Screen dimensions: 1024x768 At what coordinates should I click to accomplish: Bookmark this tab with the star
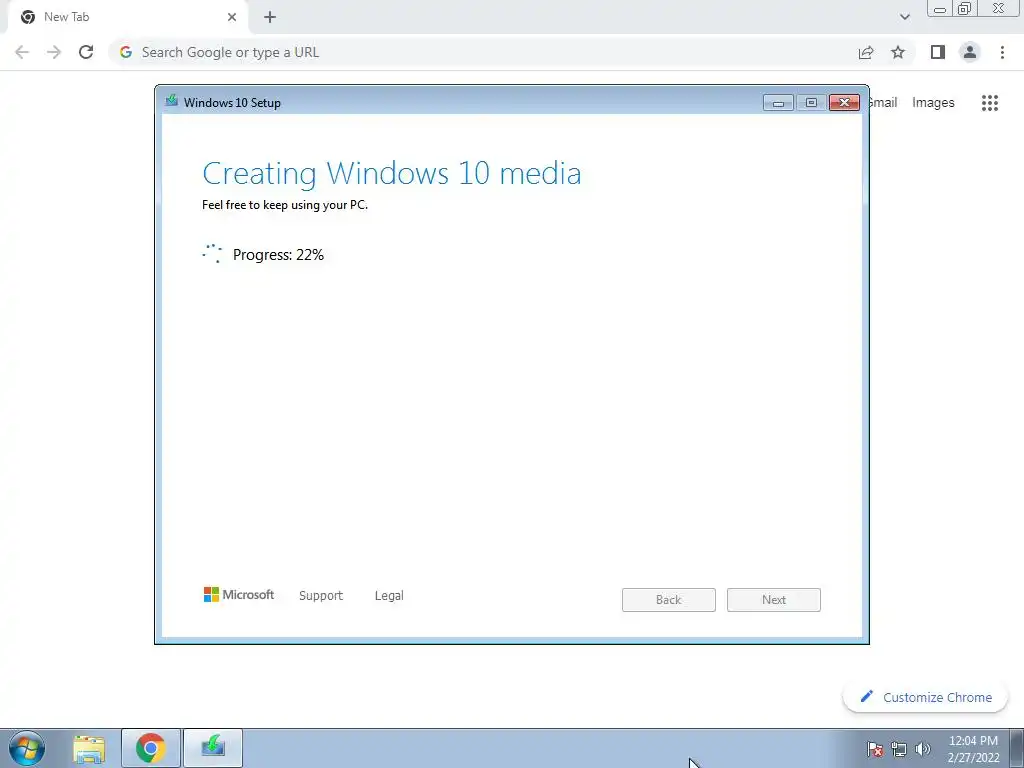pos(898,52)
